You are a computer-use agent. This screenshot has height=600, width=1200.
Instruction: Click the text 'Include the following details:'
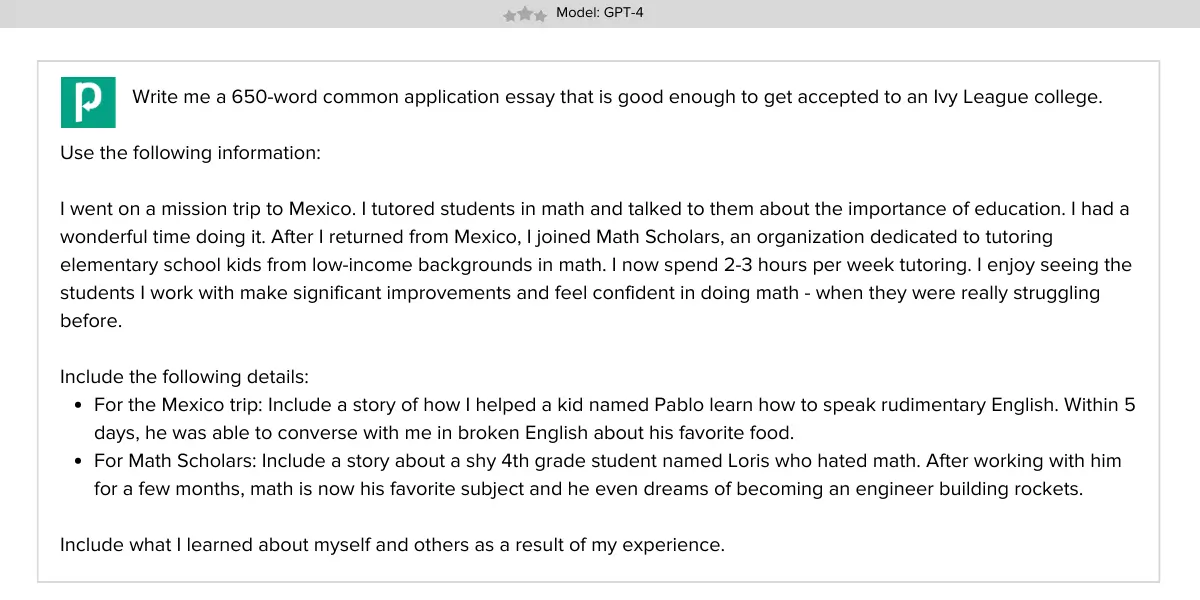pyautogui.click(x=185, y=377)
